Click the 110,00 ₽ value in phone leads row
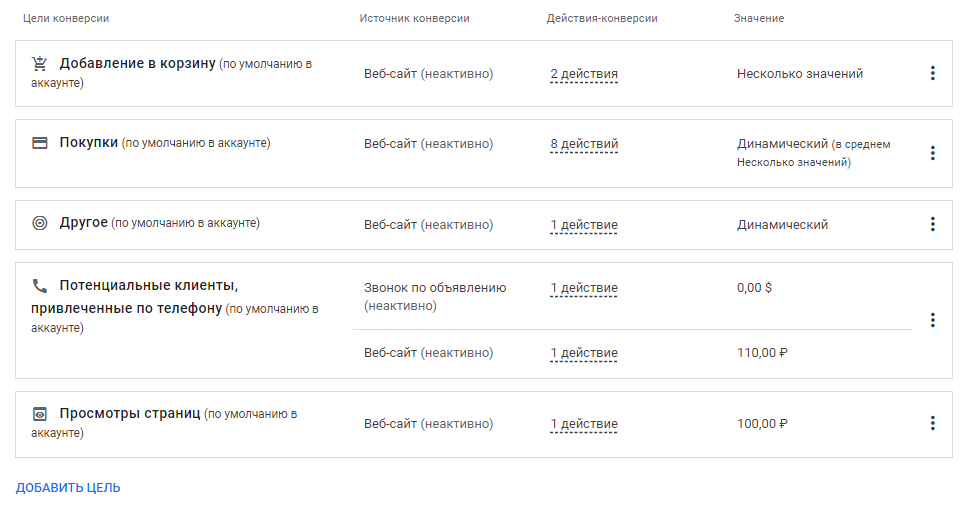The image size is (964, 514). point(762,353)
